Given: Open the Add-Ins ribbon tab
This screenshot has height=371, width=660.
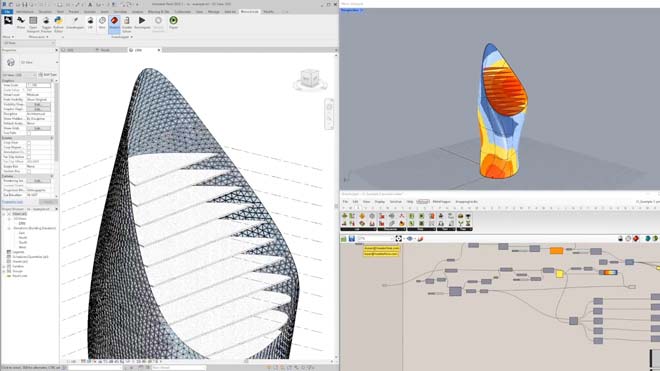Looking at the screenshot, I should pos(230,11).
